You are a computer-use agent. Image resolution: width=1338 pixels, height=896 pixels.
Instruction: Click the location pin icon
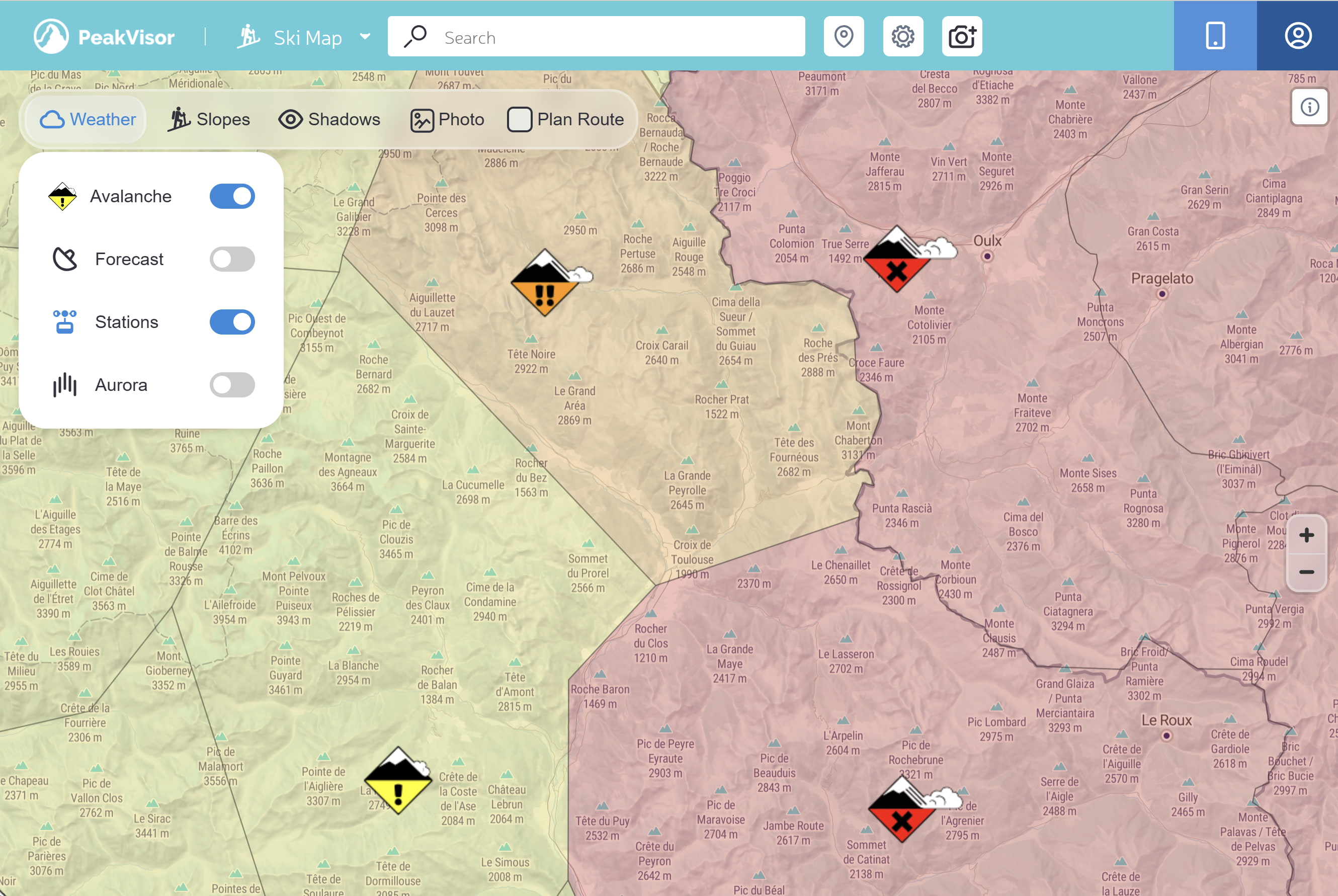(843, 37)
